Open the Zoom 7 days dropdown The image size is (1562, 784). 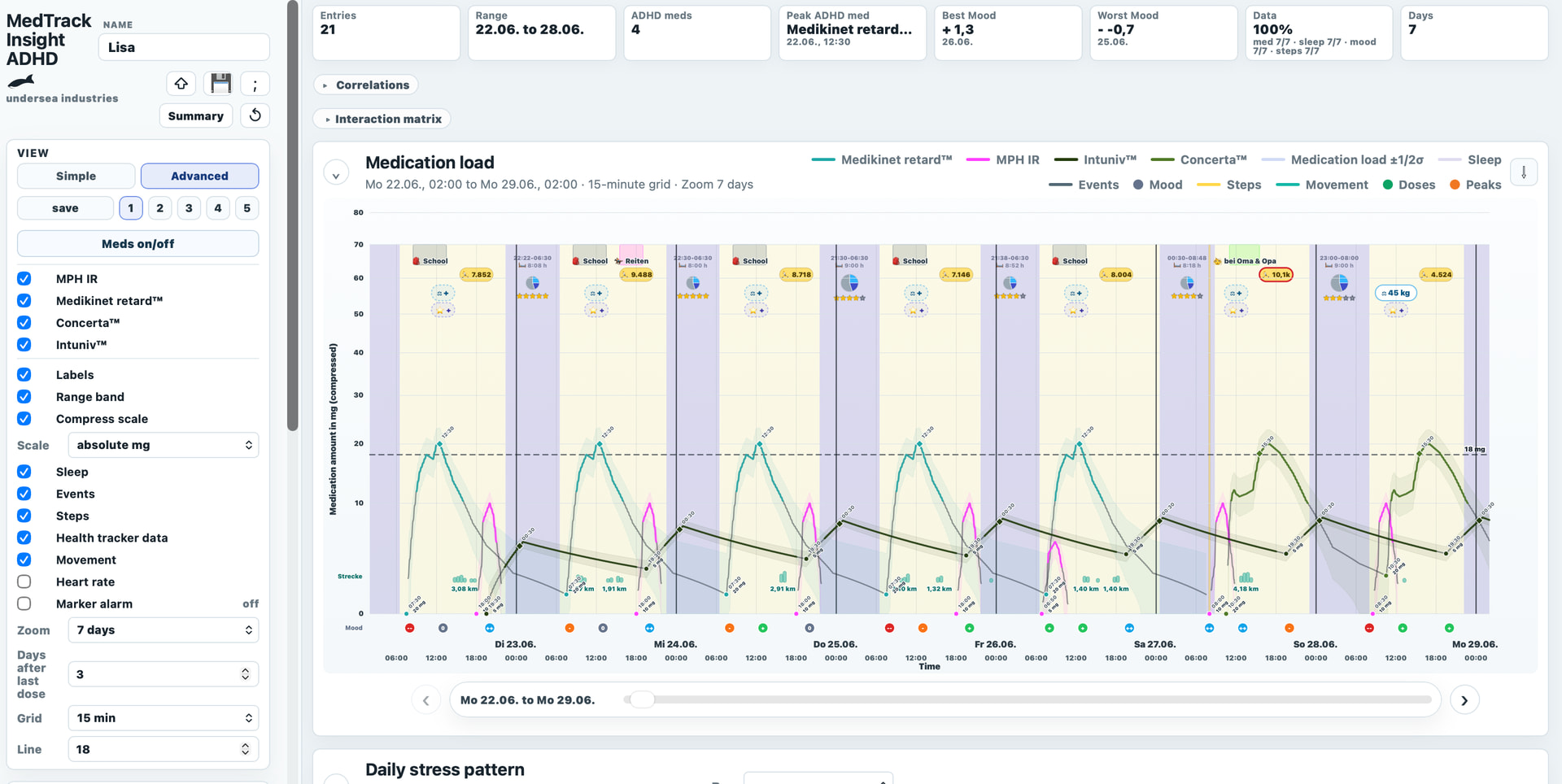pyautogui.click(x=164, y=630)
